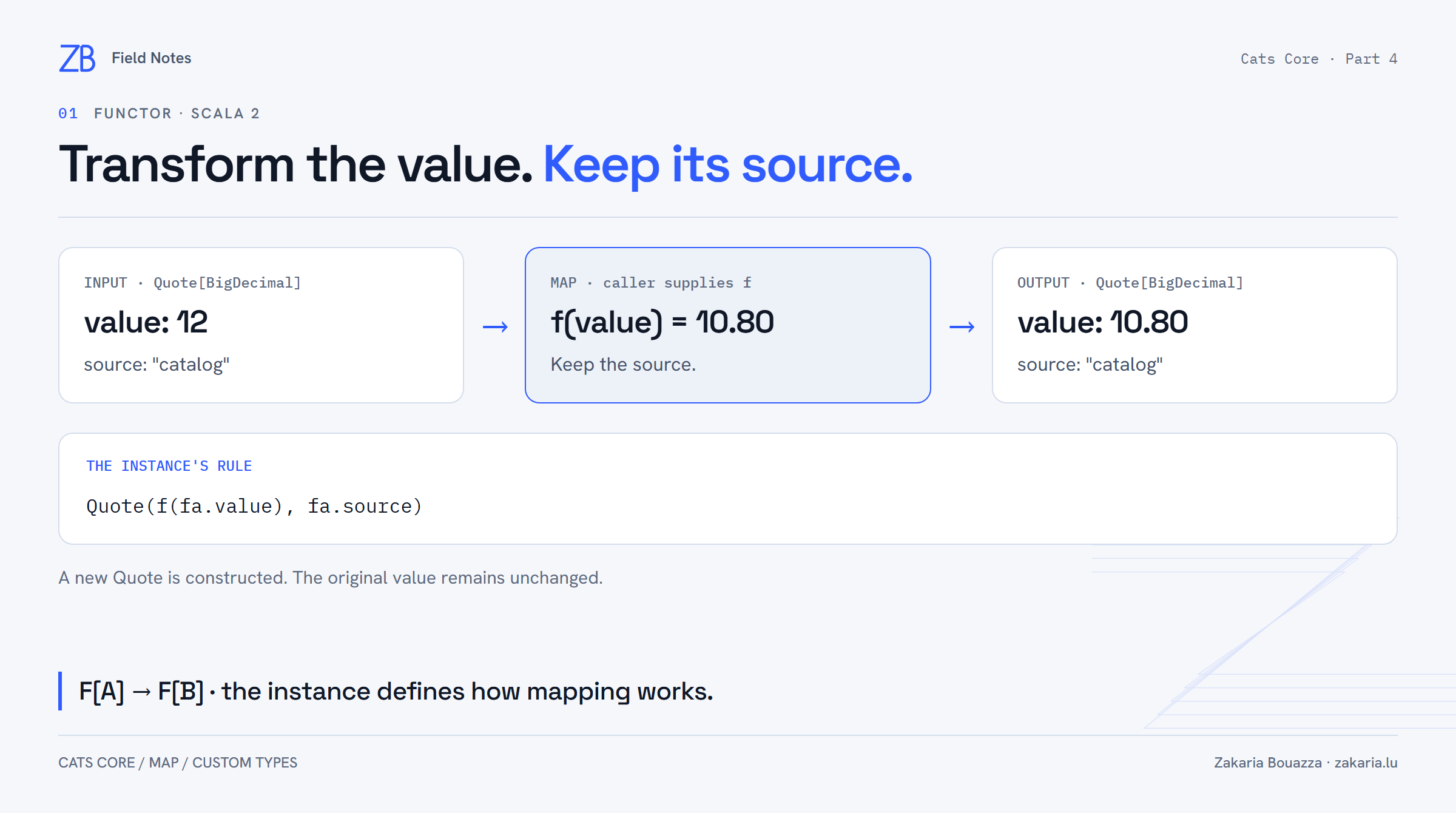
Task: Click the arrow between INPUT and MAP cards
Action: pyautogui.click(x=495, y=327)
